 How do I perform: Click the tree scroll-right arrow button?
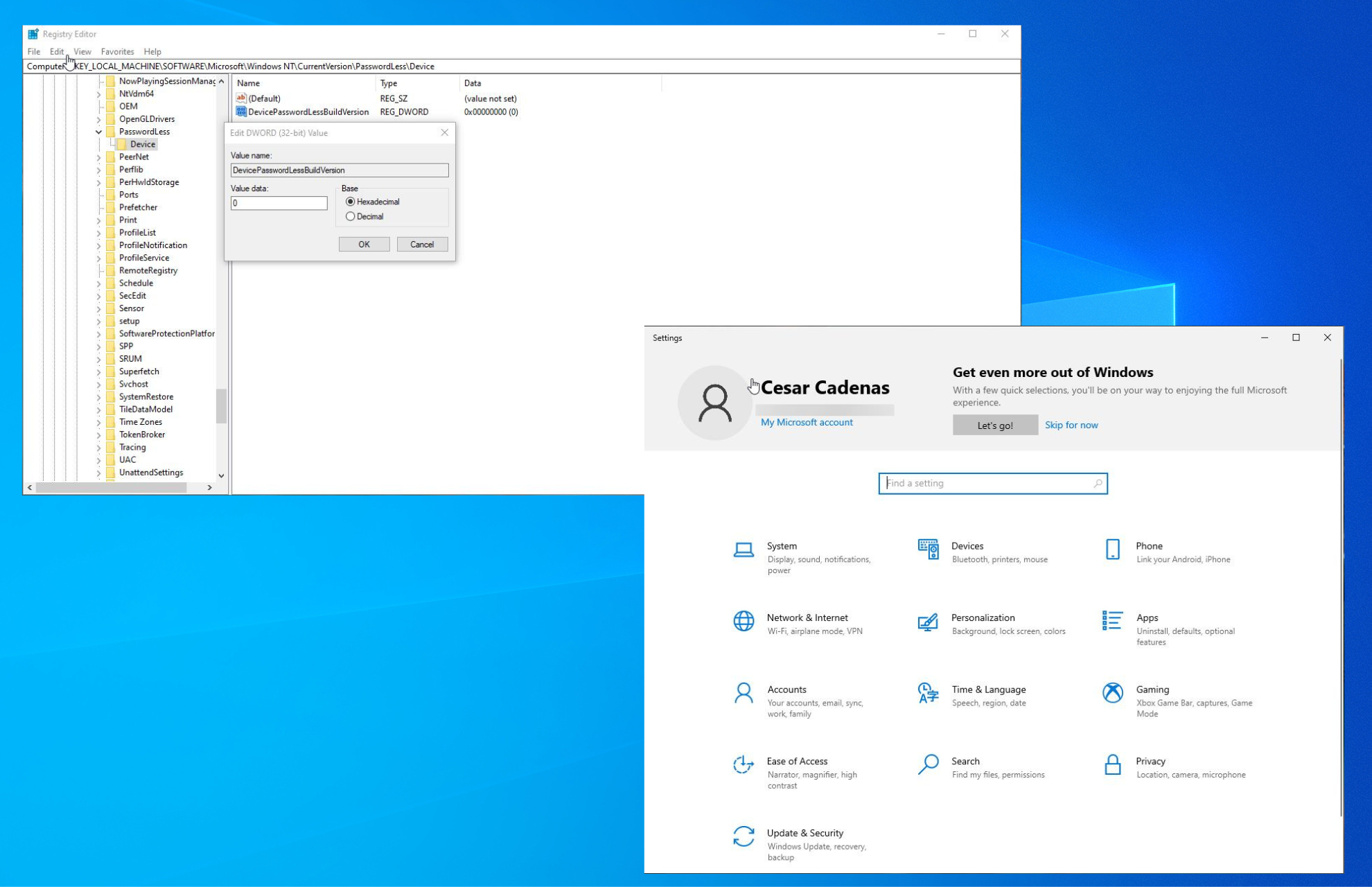pyautogui.click(x=210, y=488)
